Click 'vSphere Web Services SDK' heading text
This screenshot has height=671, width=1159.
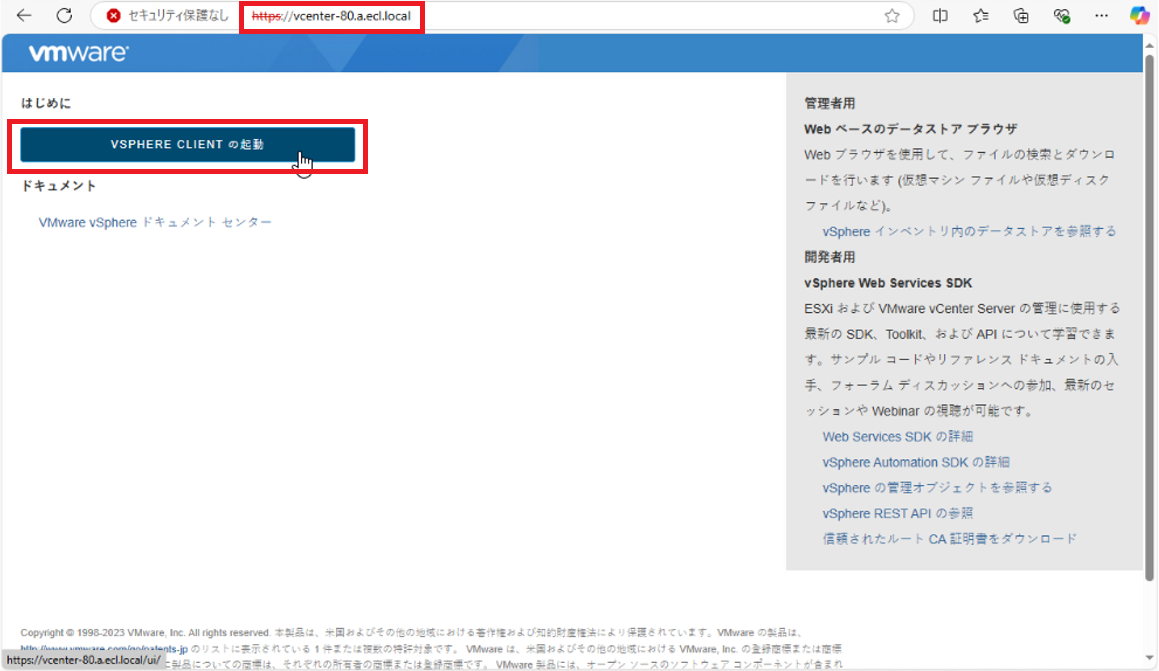[888, 283]
